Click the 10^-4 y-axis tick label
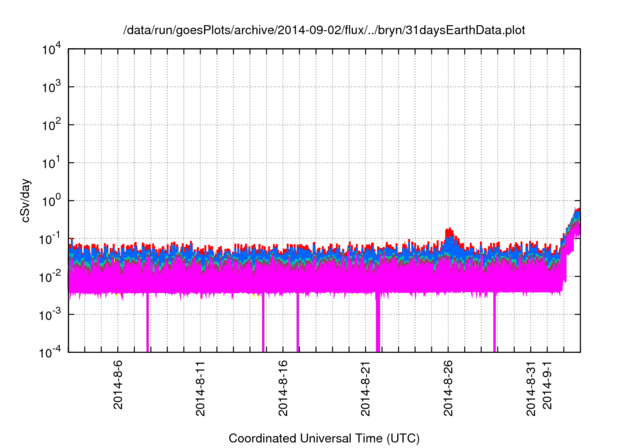This screenshot has width=640, height=448. (50, 352)
